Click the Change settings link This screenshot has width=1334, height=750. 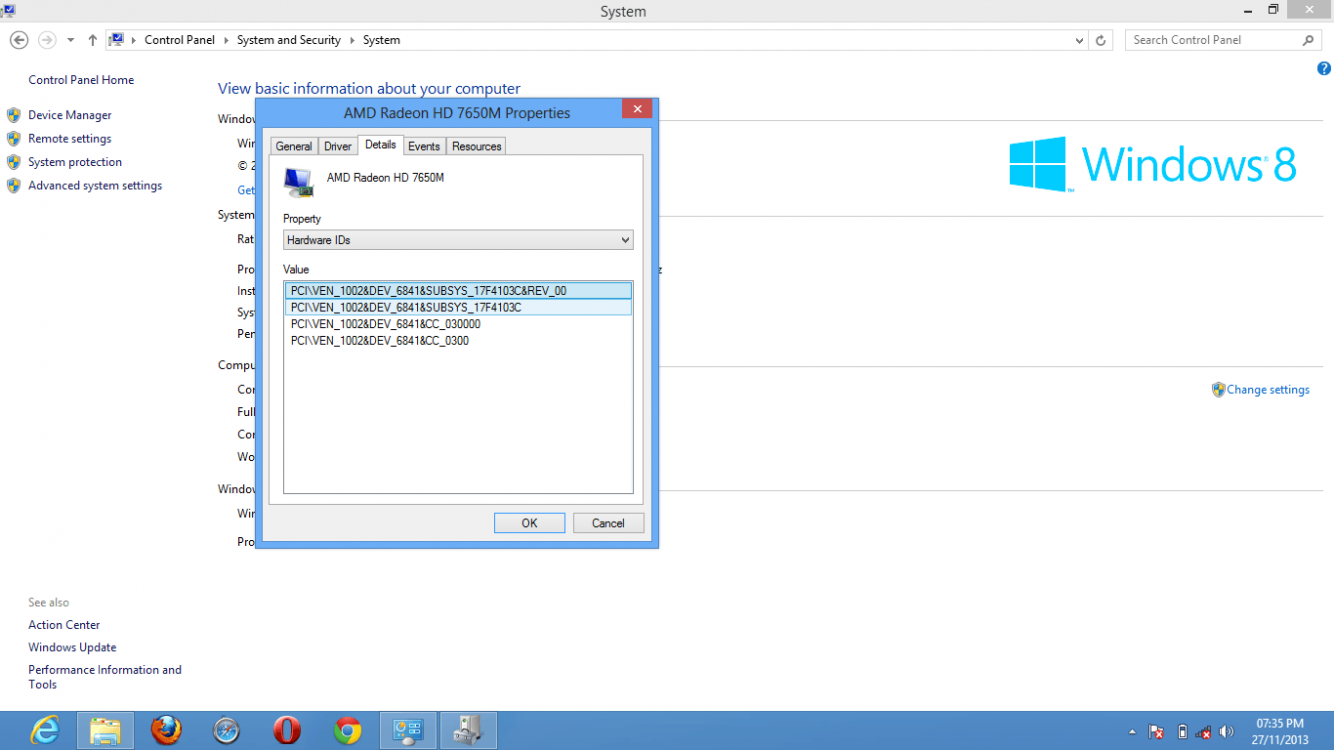click(1267, 390)
